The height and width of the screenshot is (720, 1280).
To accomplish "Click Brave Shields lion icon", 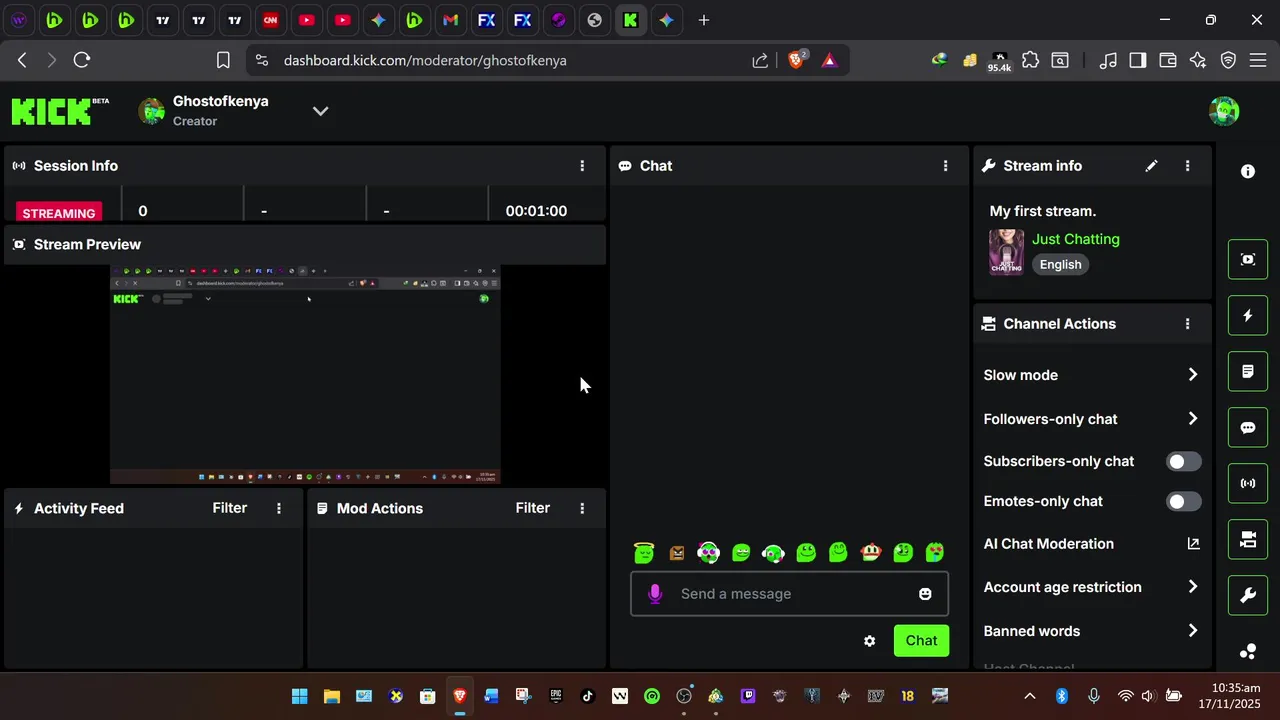I will [796, 60].
